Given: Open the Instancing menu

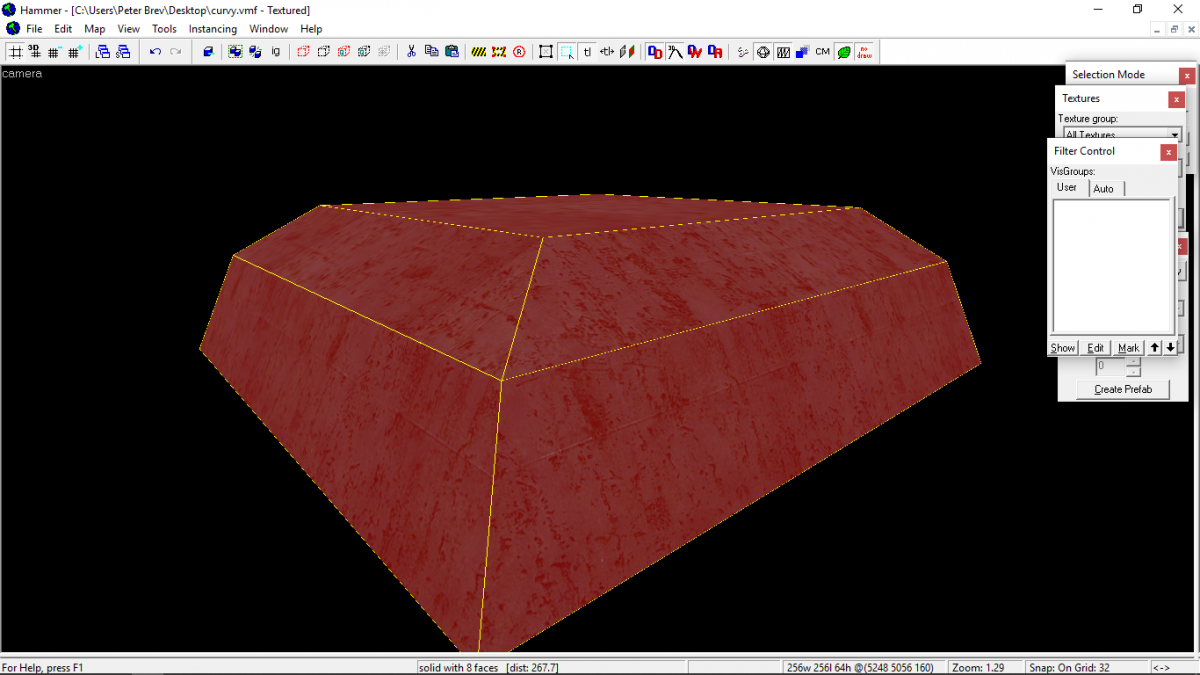Looking at the screenshot, I should pyautogui.click(x=213, y=28).
